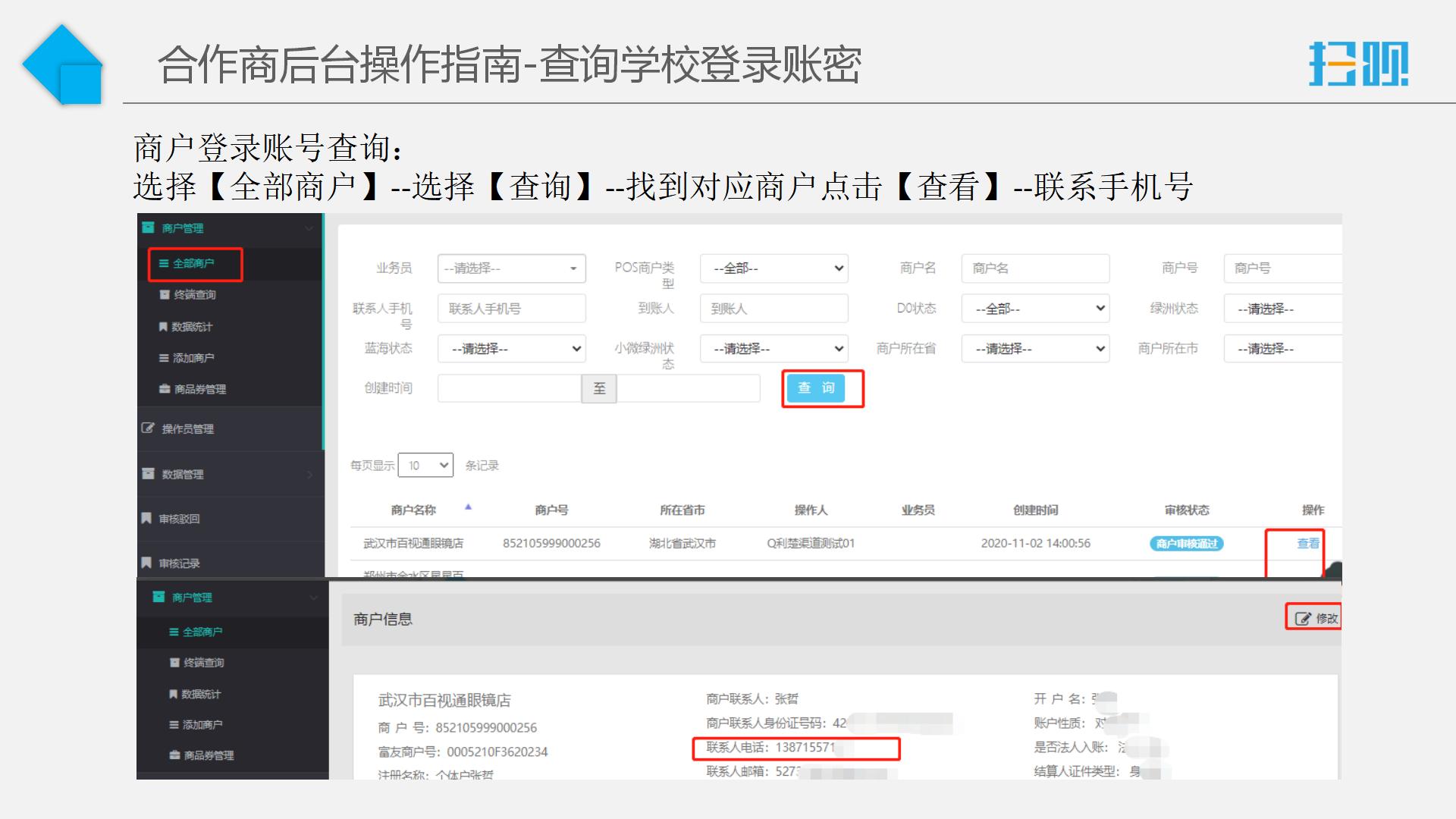Open the 业务员 dropdown
This screenshot has height=819, width=1456.
click(x=512, y=268)
